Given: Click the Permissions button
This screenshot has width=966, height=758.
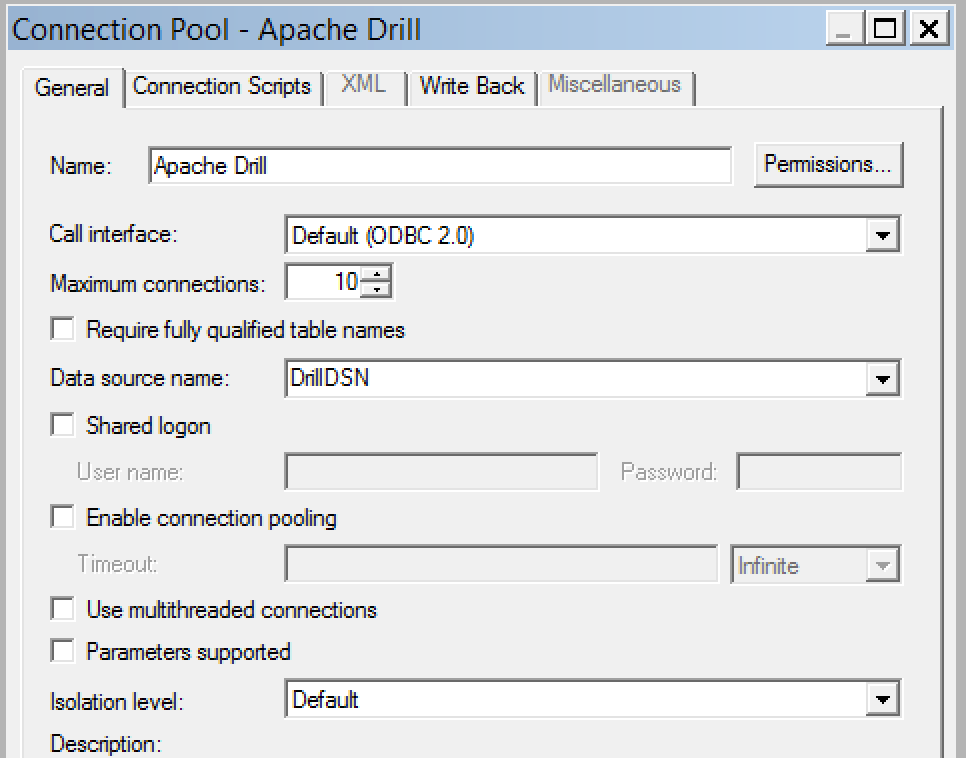Looking at the screenshot, I should tap(828, 165).
